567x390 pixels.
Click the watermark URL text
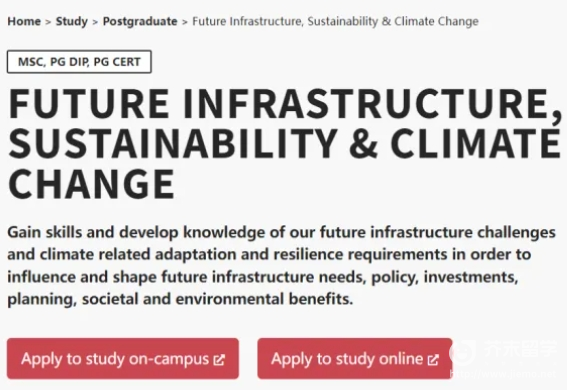click(x=504, y=374)
